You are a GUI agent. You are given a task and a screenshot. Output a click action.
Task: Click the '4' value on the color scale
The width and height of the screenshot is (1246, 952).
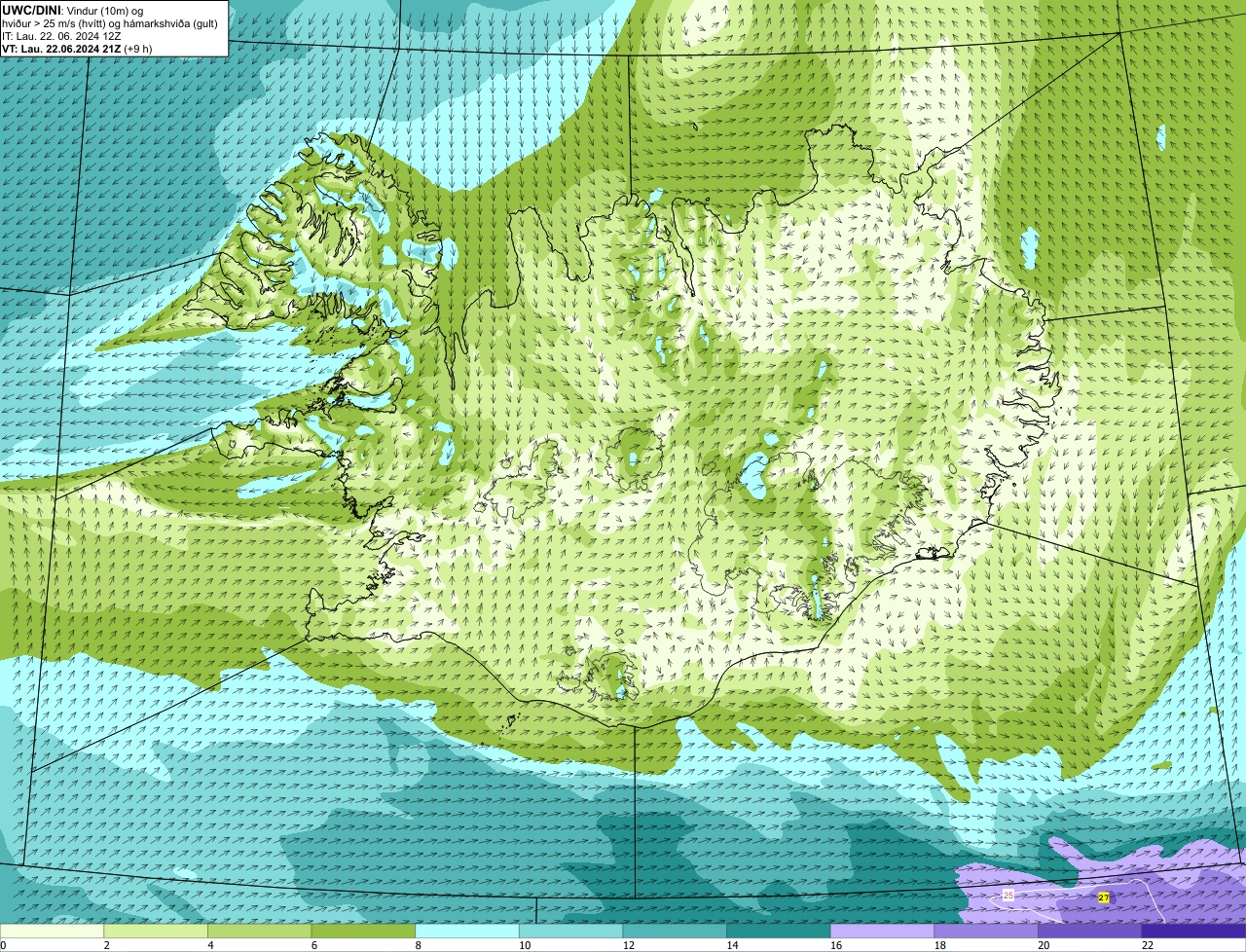click(210, 945)
